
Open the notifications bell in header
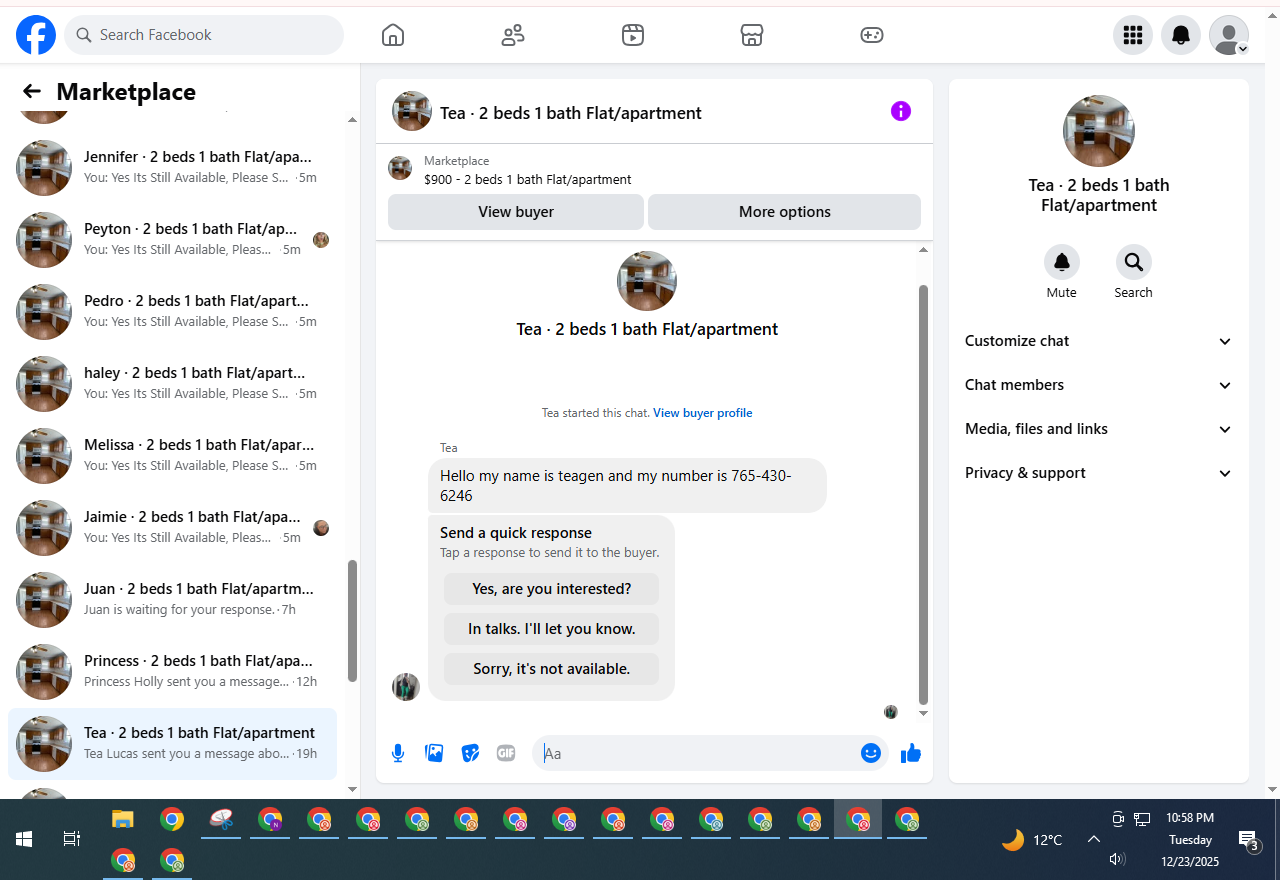pyautogui.click(x=1181, y=35)
